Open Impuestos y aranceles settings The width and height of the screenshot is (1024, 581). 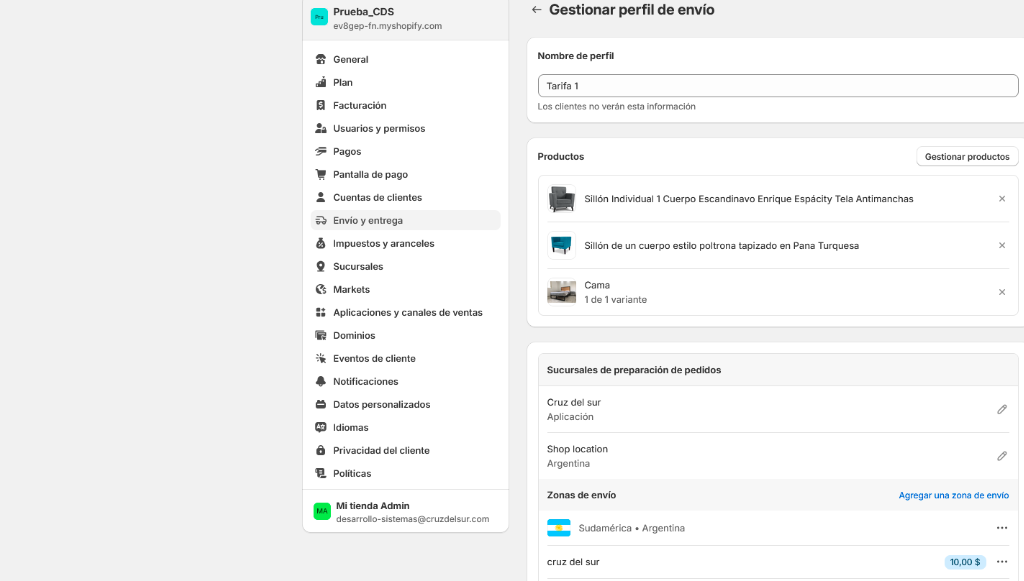(383, 244)
